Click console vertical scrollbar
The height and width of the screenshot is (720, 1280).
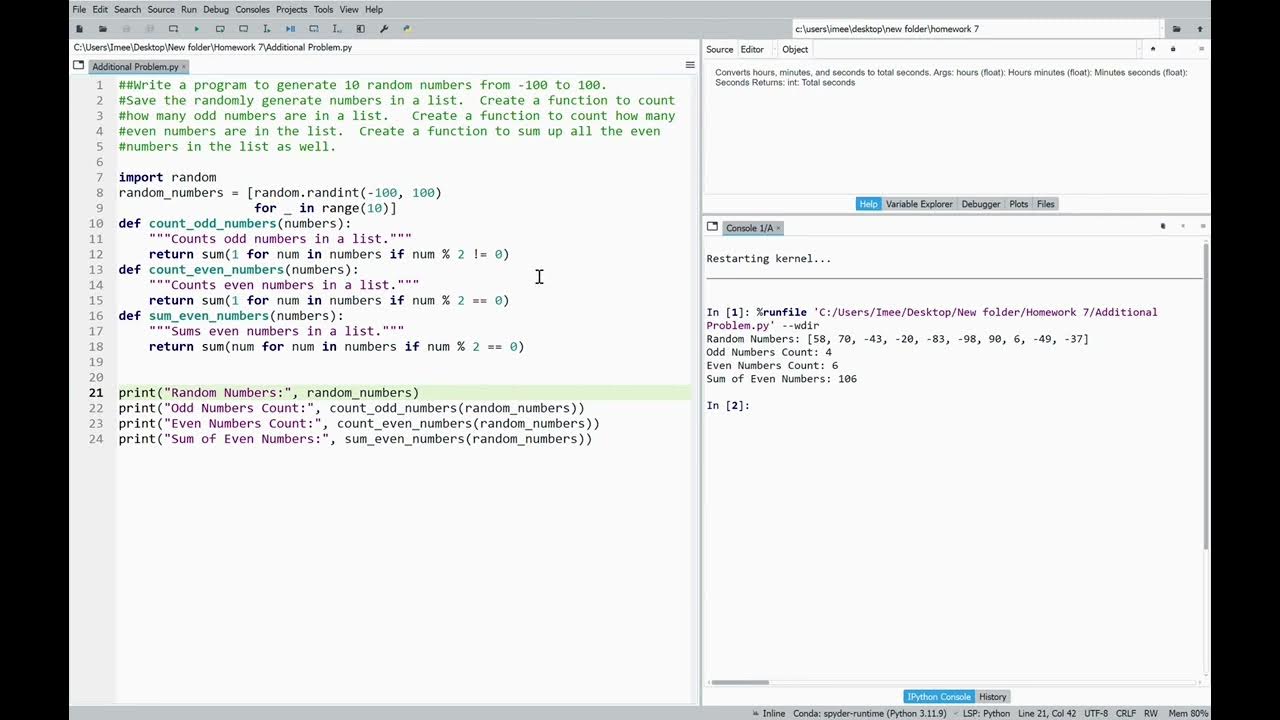(1205, 395)
